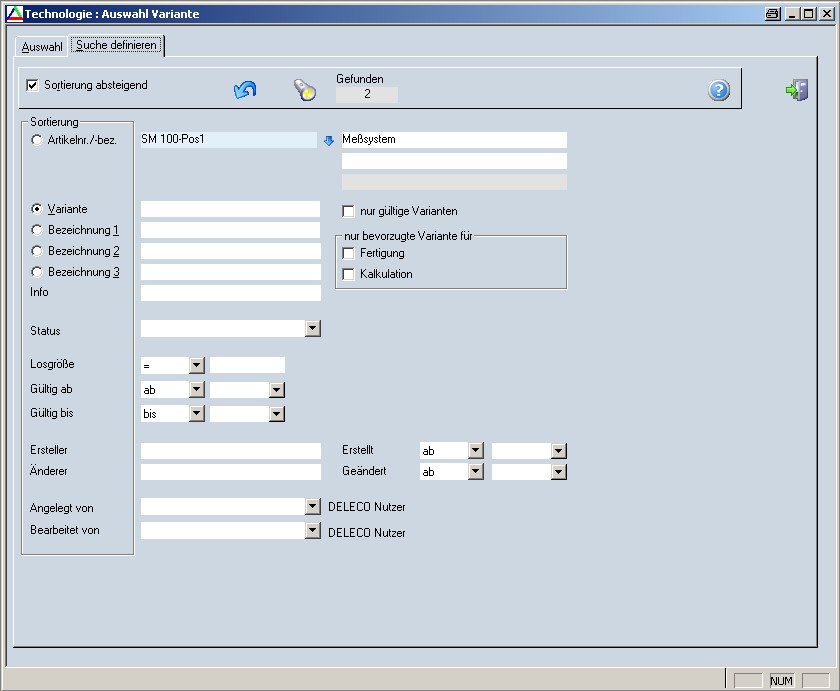Click the green exit door icon
This screenshot has height=691, width=840.
coord(796,91)
